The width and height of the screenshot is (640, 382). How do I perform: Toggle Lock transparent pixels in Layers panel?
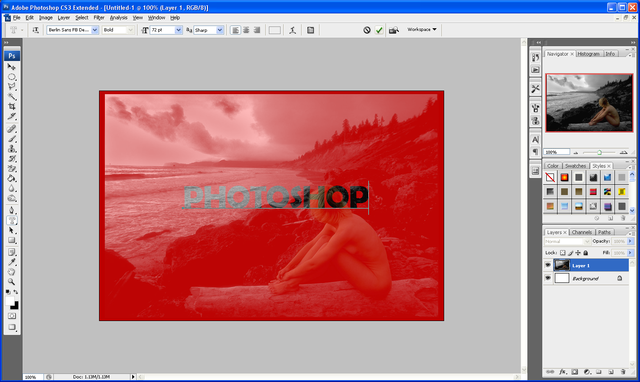[563, 253]
